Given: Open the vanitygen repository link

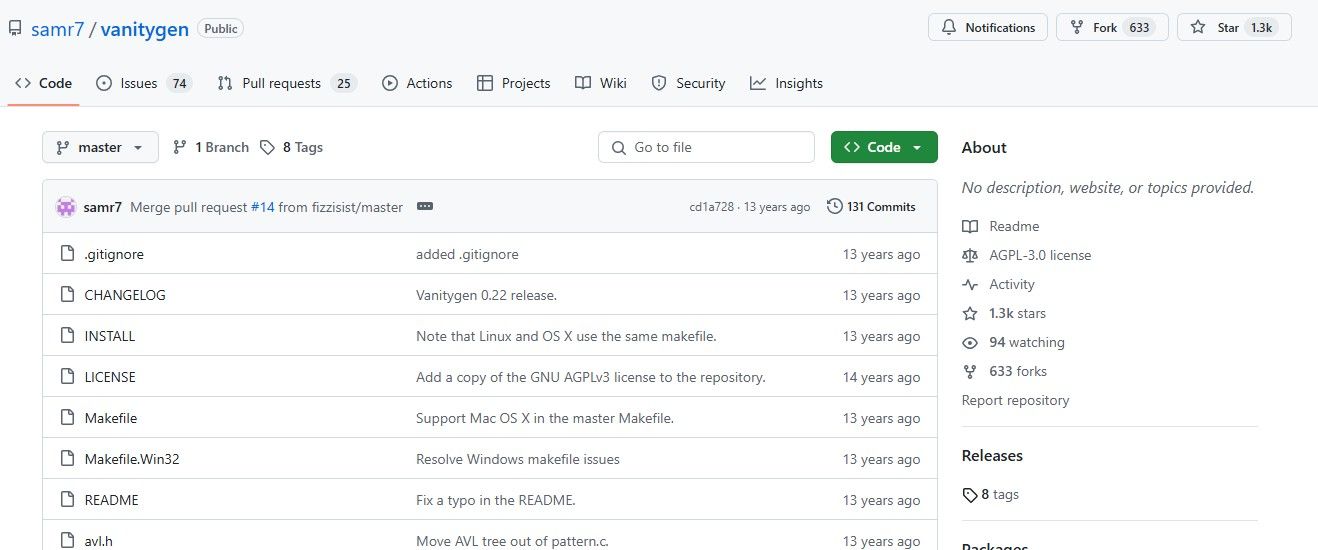Looking at the screenshot, I should [144, 29].
